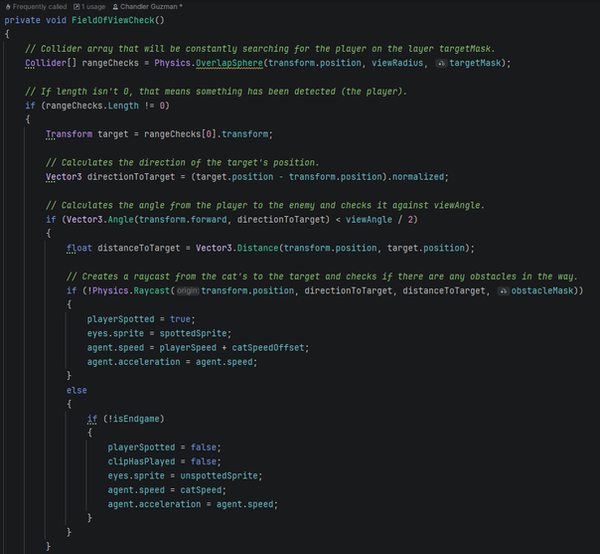
Task: Click the targetMask argument text
Action: [x=475, y=63]
